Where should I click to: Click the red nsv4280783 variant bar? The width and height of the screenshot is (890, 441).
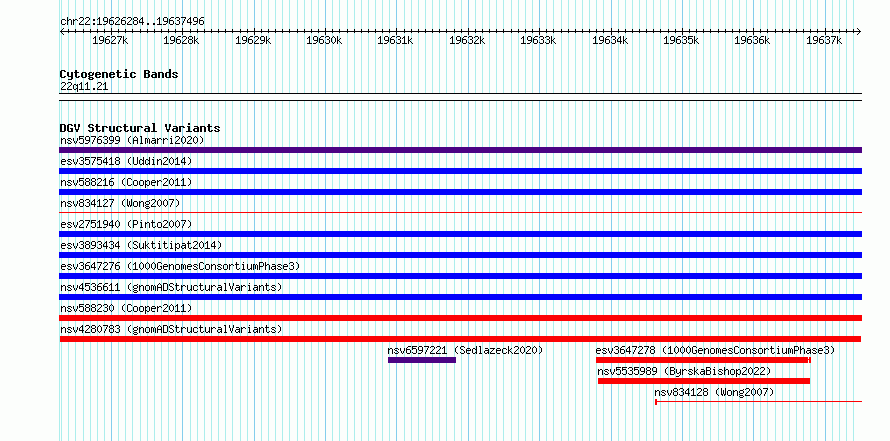click(460, 339)
